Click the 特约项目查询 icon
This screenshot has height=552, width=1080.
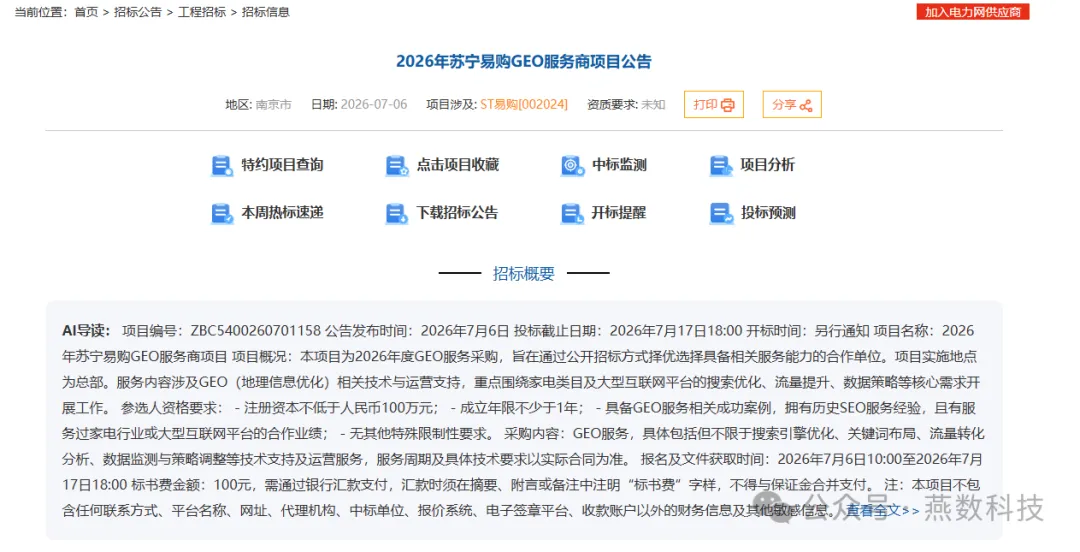pos(221,165)
